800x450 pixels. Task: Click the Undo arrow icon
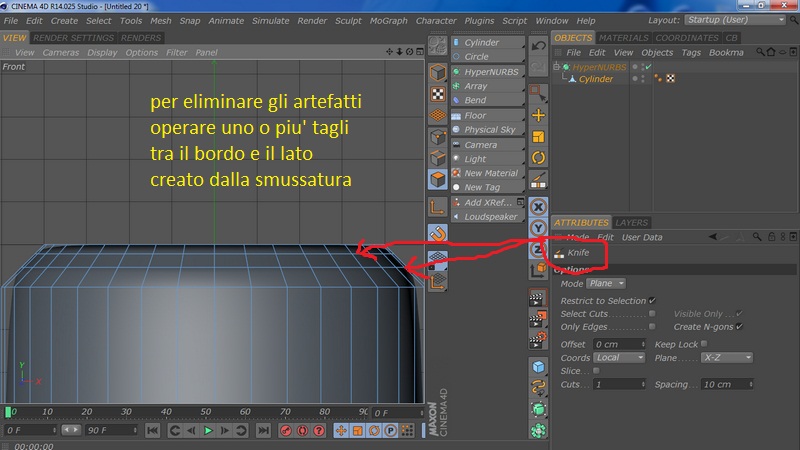[x=538, y=46]
